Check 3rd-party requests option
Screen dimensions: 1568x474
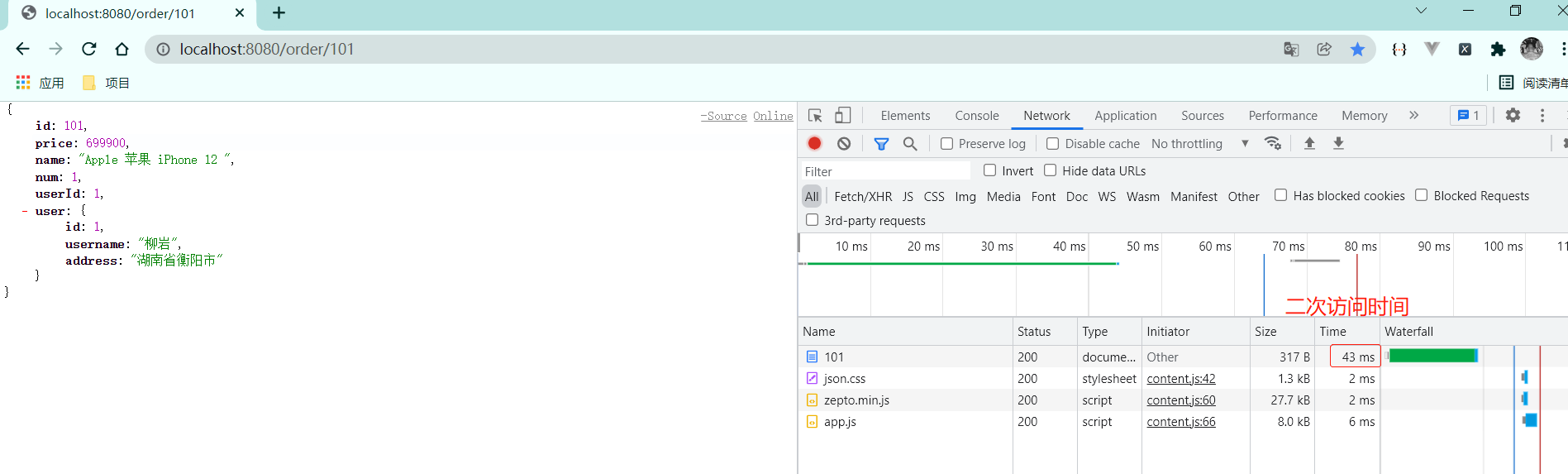(x=812, y=220)
